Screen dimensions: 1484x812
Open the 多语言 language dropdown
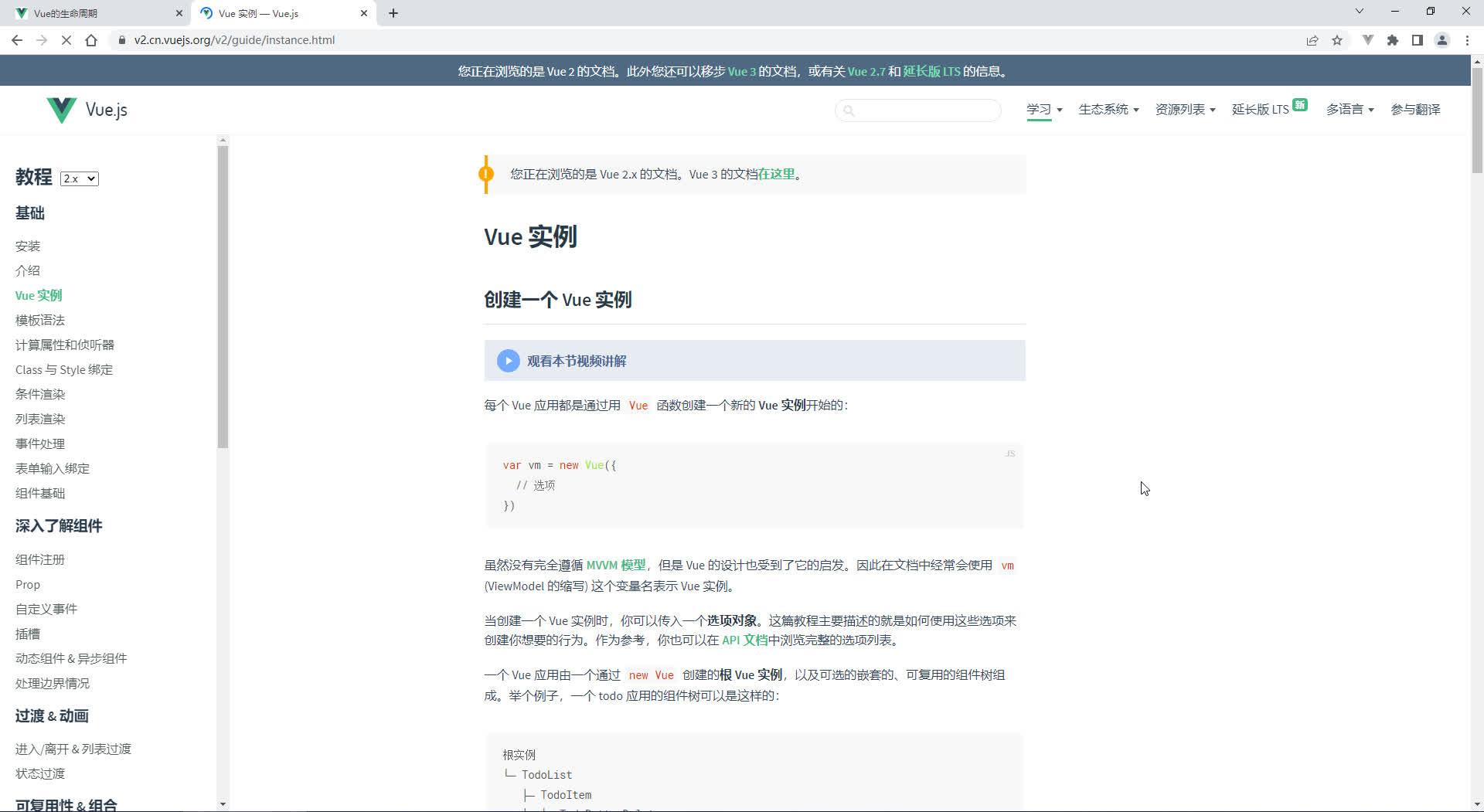(1349, 110)
